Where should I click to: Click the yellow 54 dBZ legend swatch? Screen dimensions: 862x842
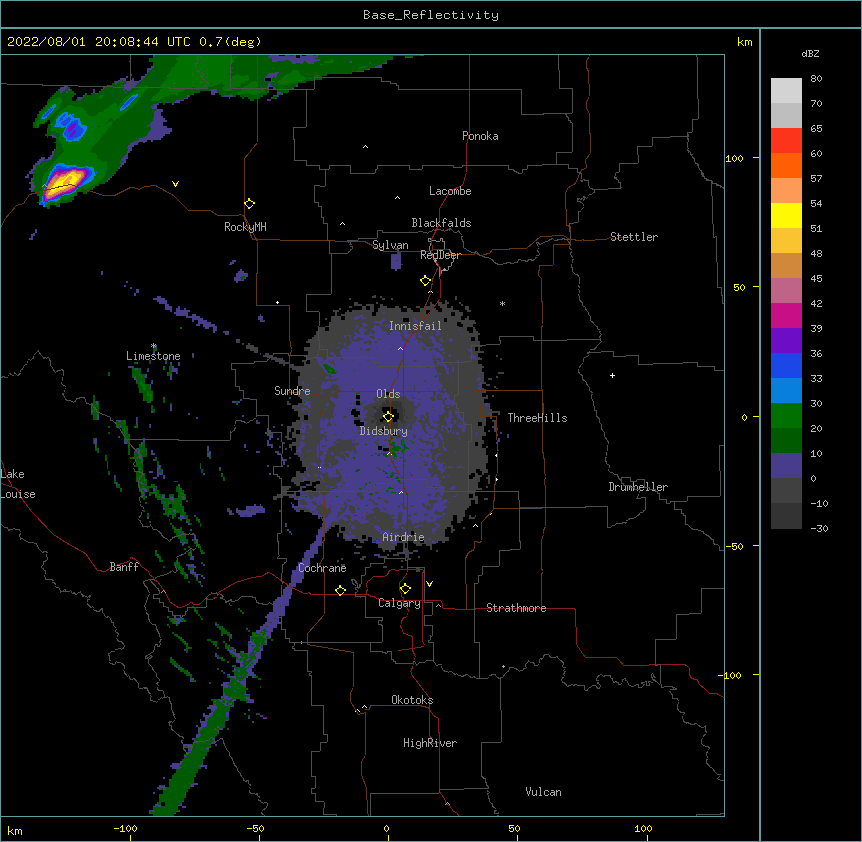pos(786,215)
